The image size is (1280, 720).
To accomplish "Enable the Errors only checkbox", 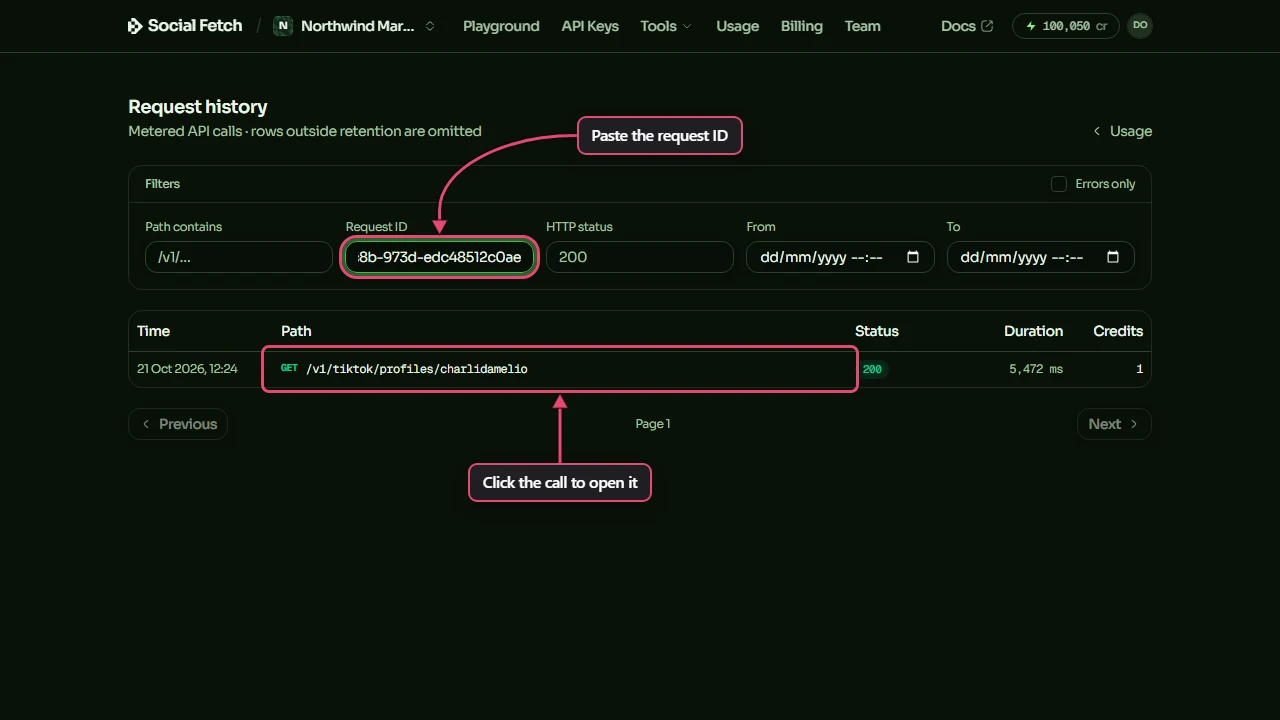I will coord(1059,184).
